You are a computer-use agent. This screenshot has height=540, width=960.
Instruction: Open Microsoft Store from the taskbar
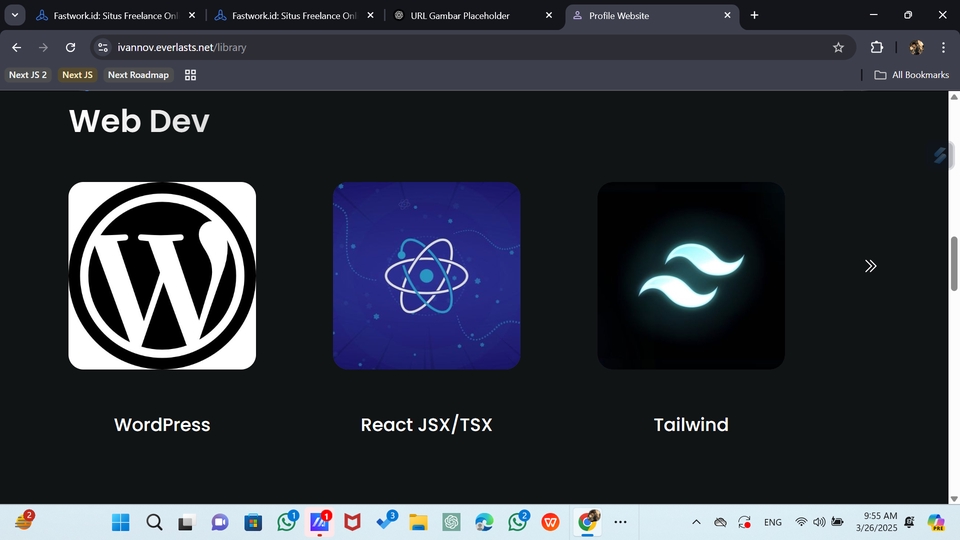[253, 522]
